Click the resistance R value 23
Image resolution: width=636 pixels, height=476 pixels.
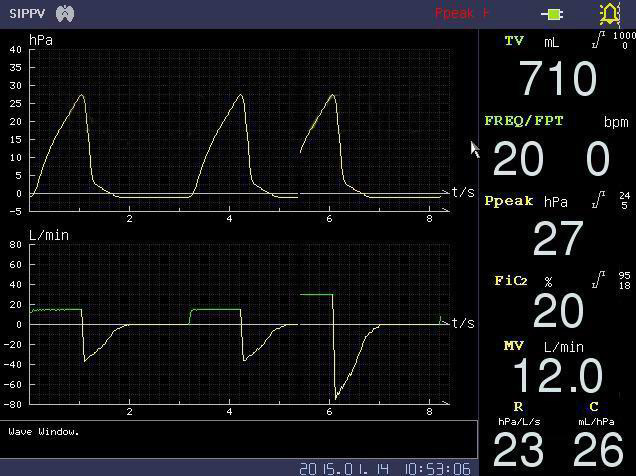518,450
